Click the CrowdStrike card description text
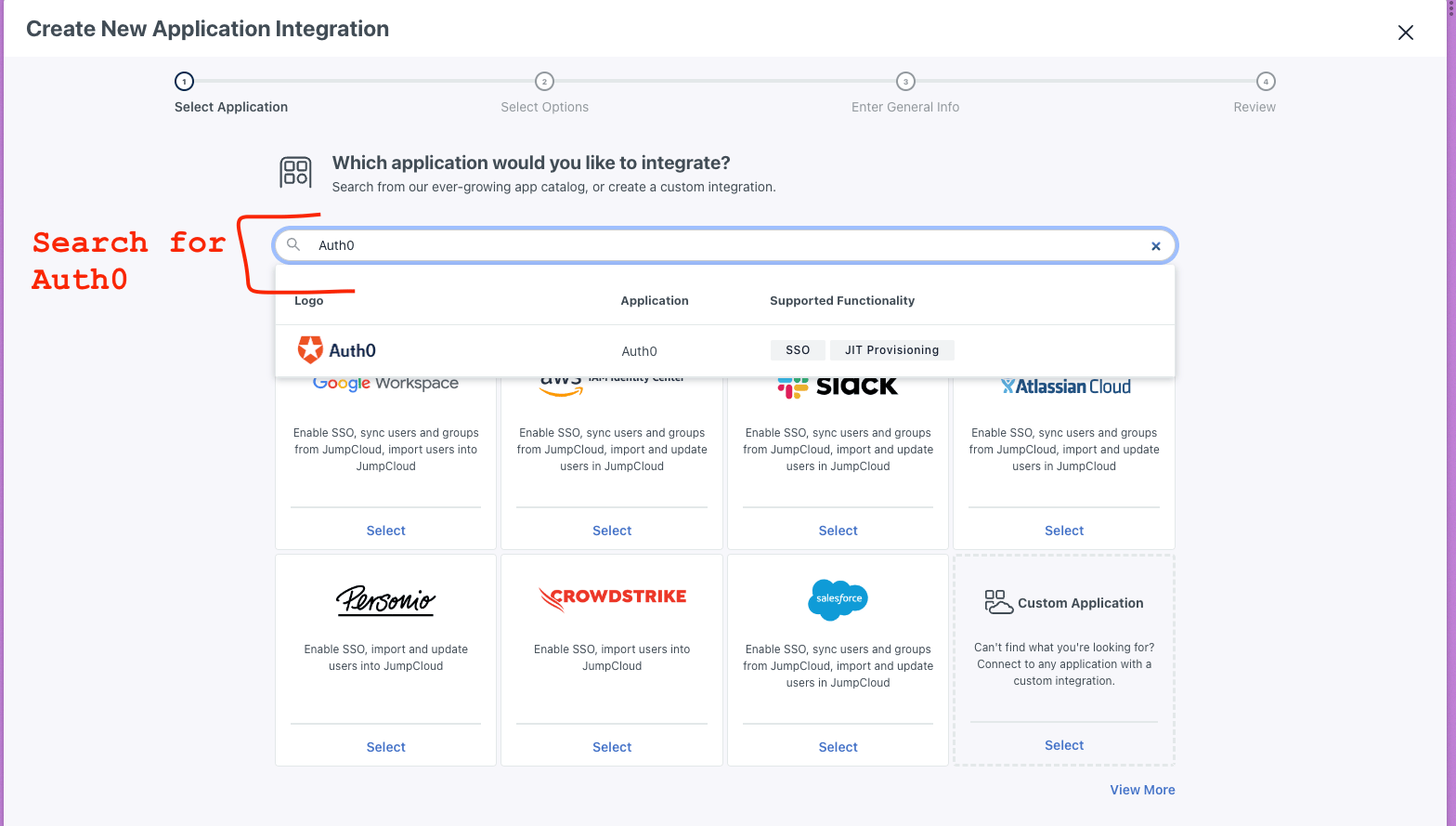1456x826 pixels. [x=612, y=658]
